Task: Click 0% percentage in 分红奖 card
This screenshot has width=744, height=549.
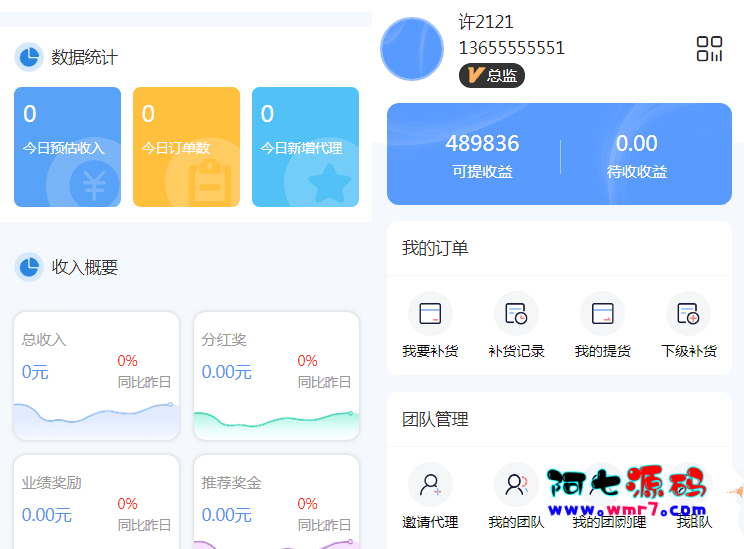Action: coord(307,361)
